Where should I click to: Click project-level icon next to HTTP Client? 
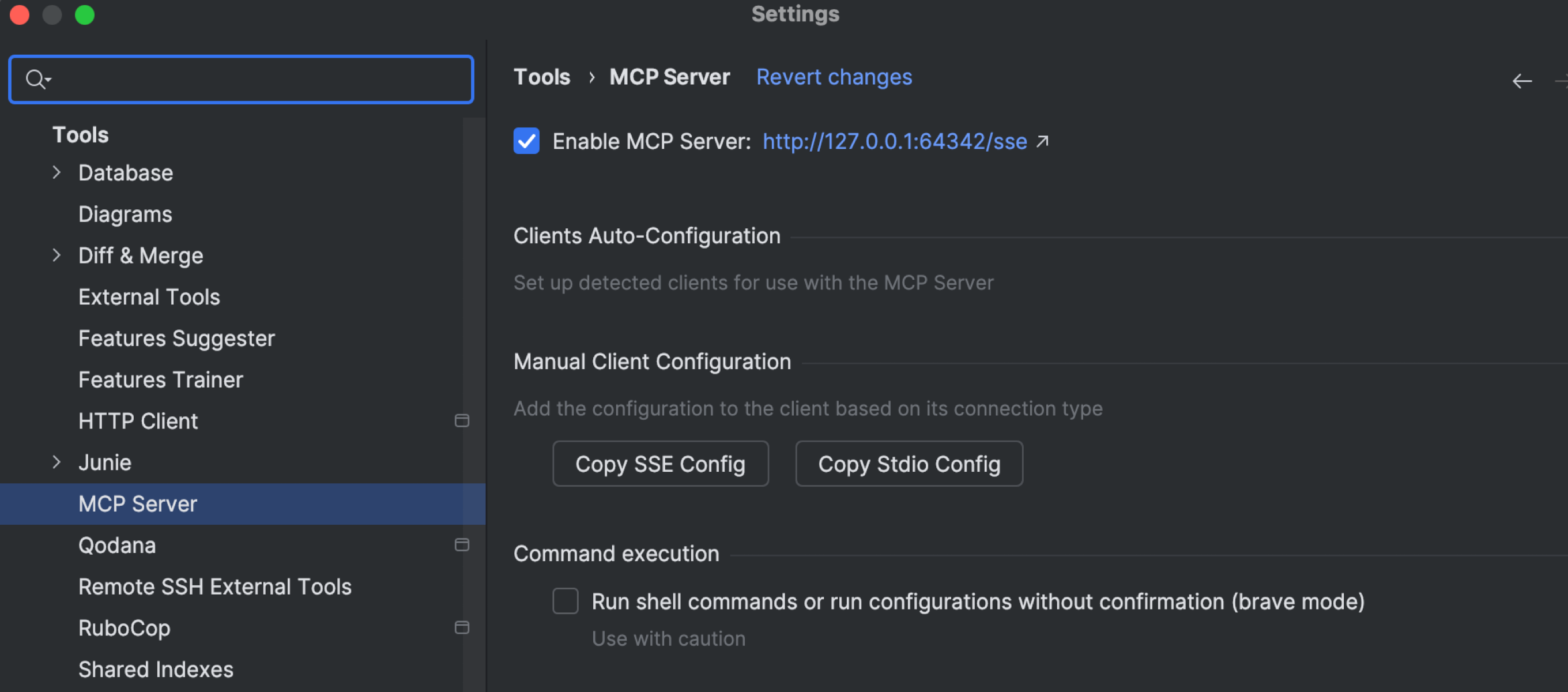point(461,421)
